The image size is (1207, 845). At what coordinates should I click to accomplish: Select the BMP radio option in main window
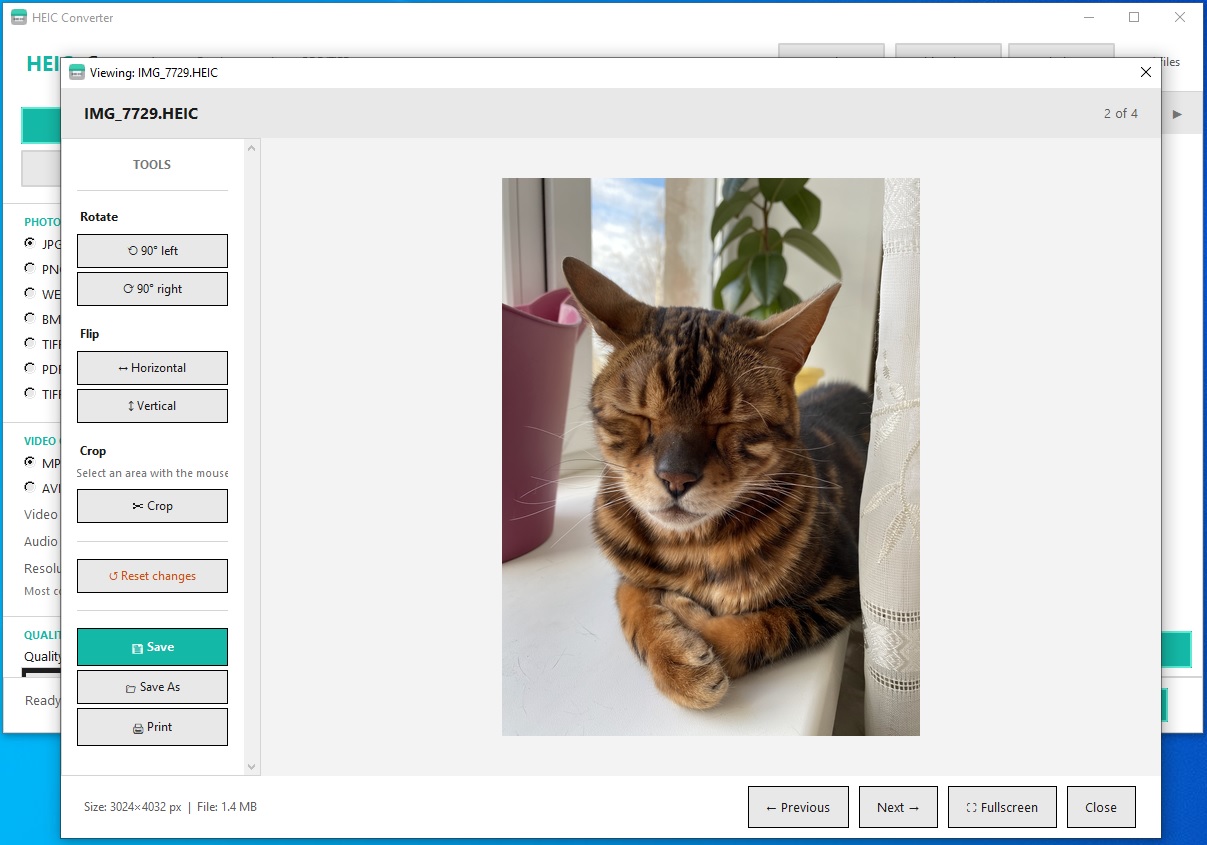click(x=30, y=318)
